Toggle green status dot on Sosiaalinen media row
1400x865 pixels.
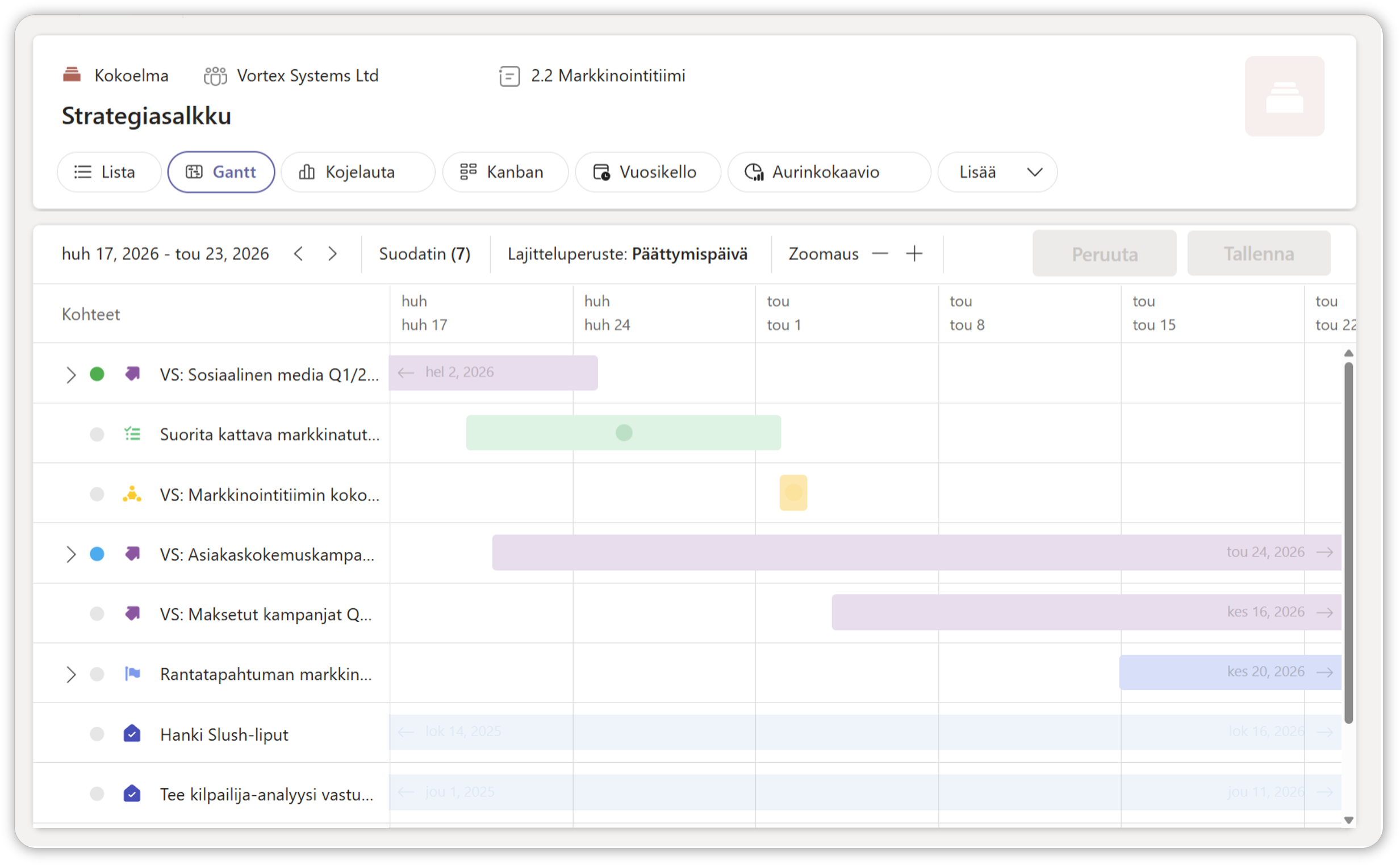97,374
